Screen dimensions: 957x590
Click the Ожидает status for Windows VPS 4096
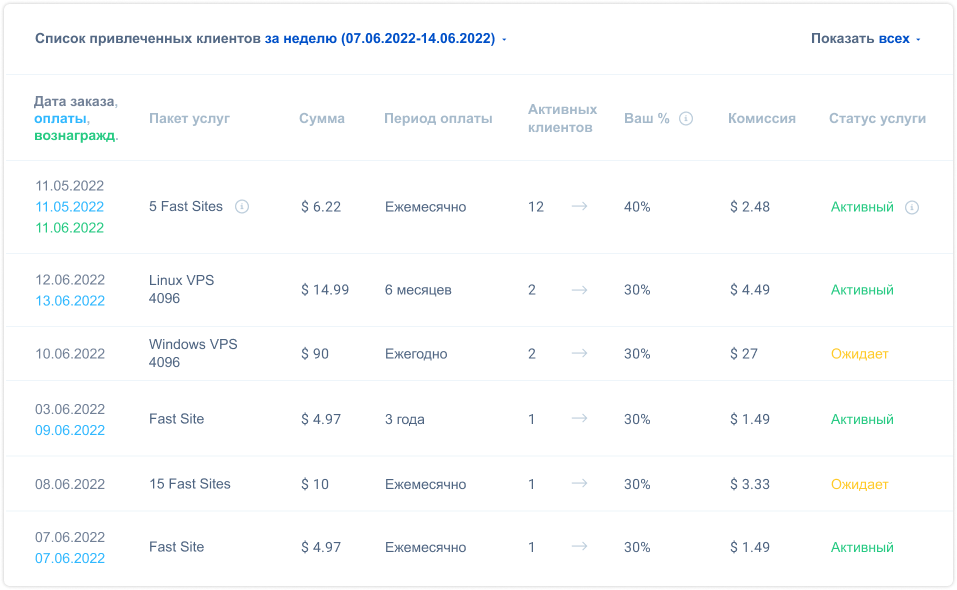point(859,354)
